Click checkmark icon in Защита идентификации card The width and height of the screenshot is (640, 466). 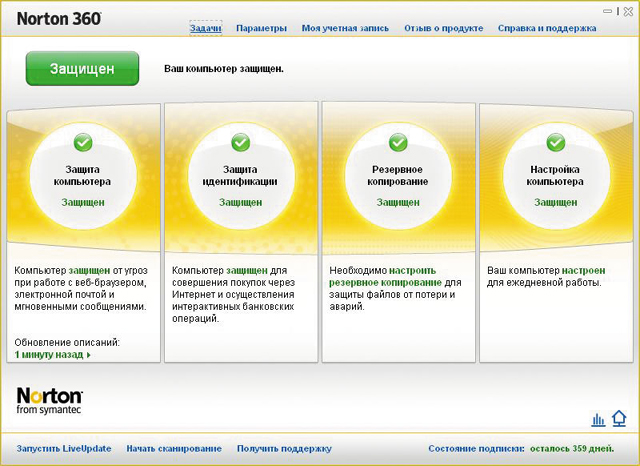pos(240,142)
